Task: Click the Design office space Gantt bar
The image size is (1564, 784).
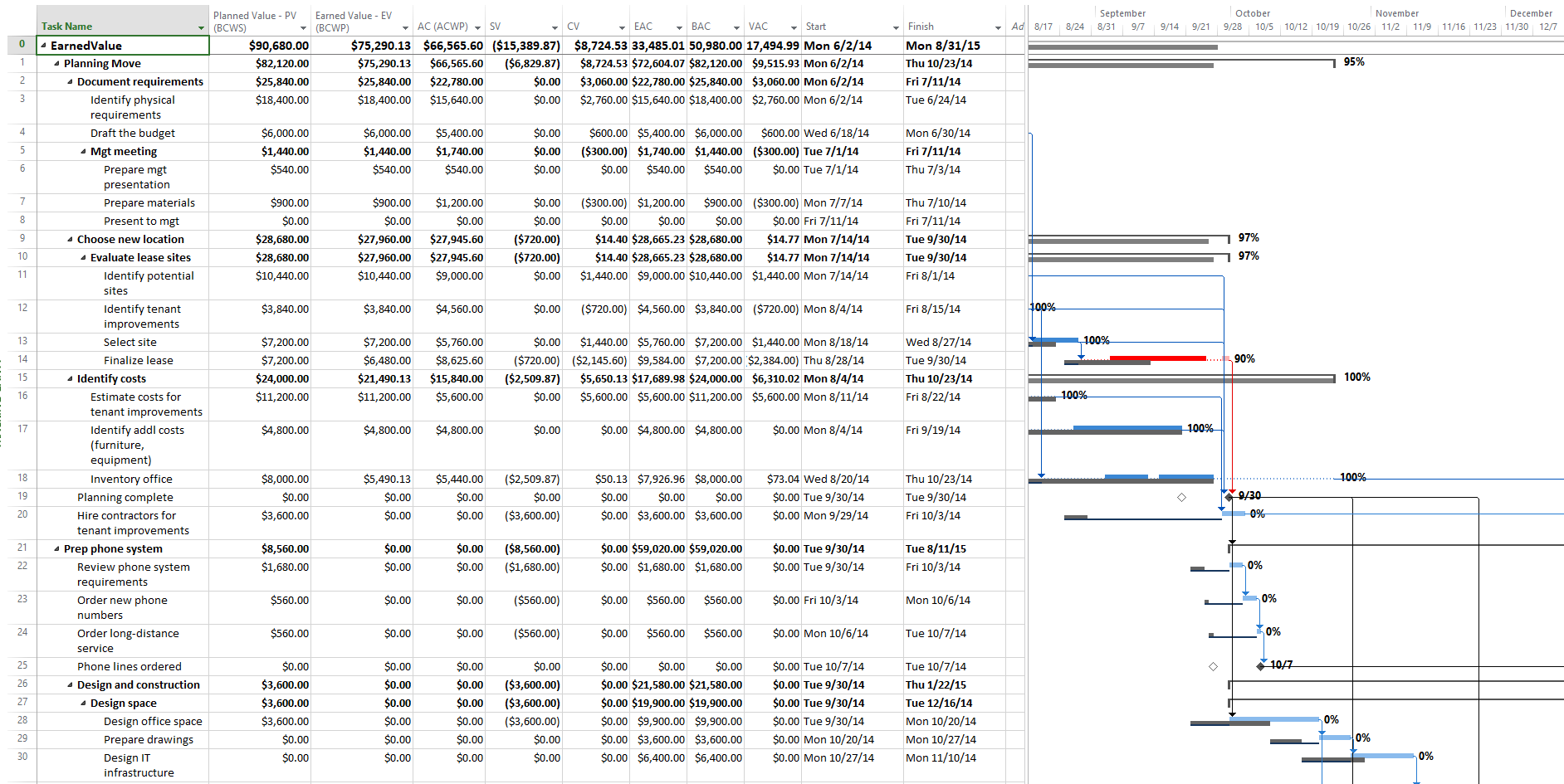Action: point(1275,719)
